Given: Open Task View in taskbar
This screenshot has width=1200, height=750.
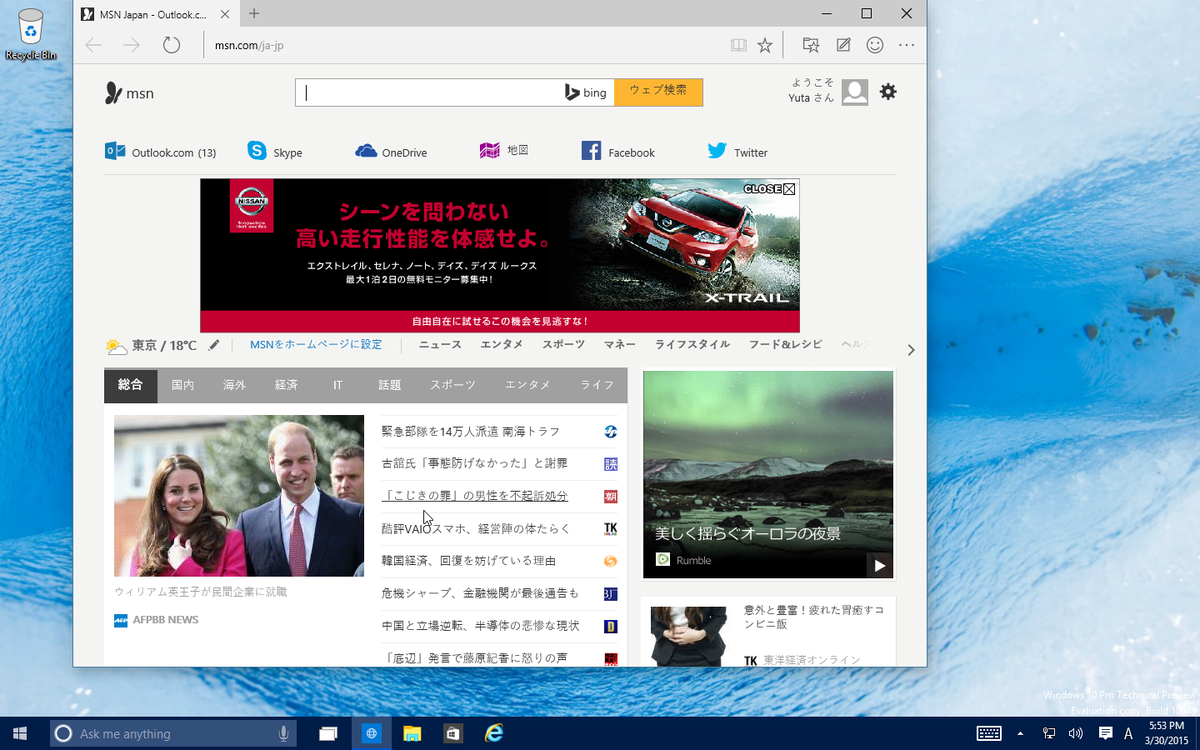Looking at the screenshot, I should (328, 734).
